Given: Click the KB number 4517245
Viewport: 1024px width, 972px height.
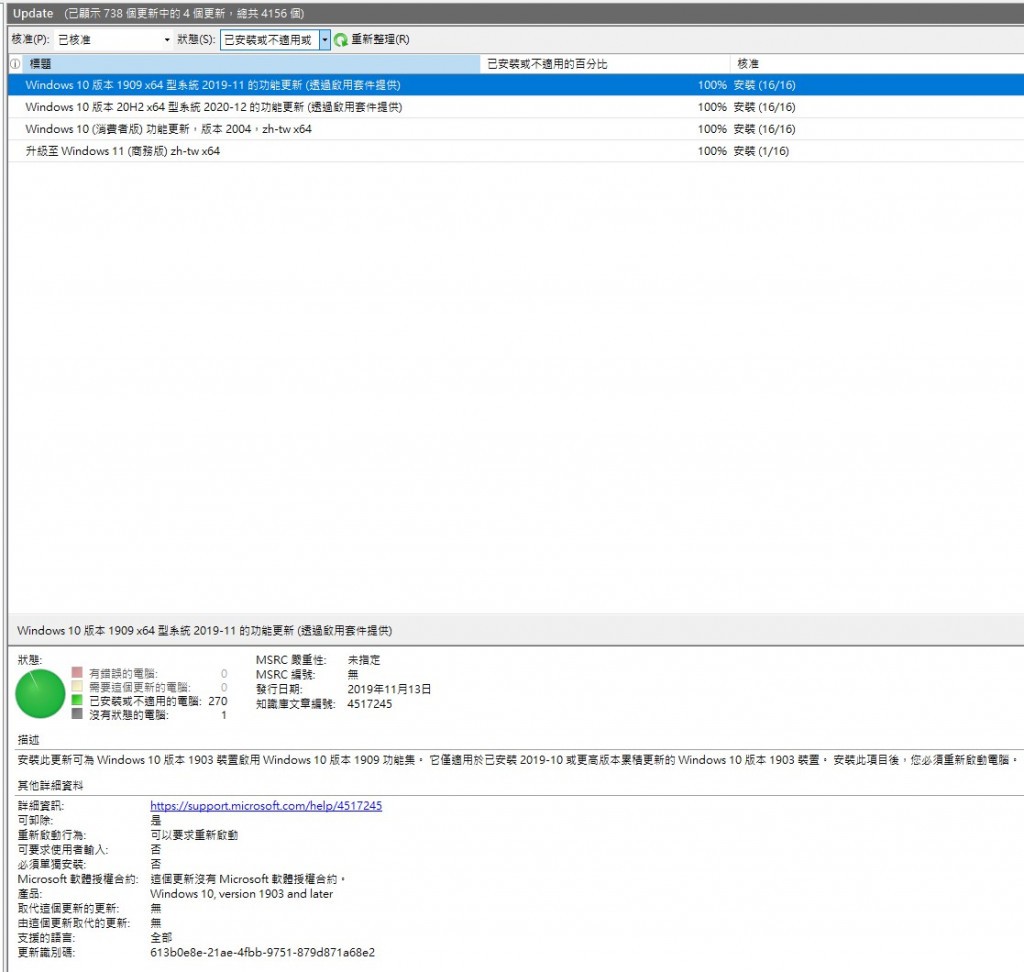Looking at the screenshot, I should pos(370,704).
